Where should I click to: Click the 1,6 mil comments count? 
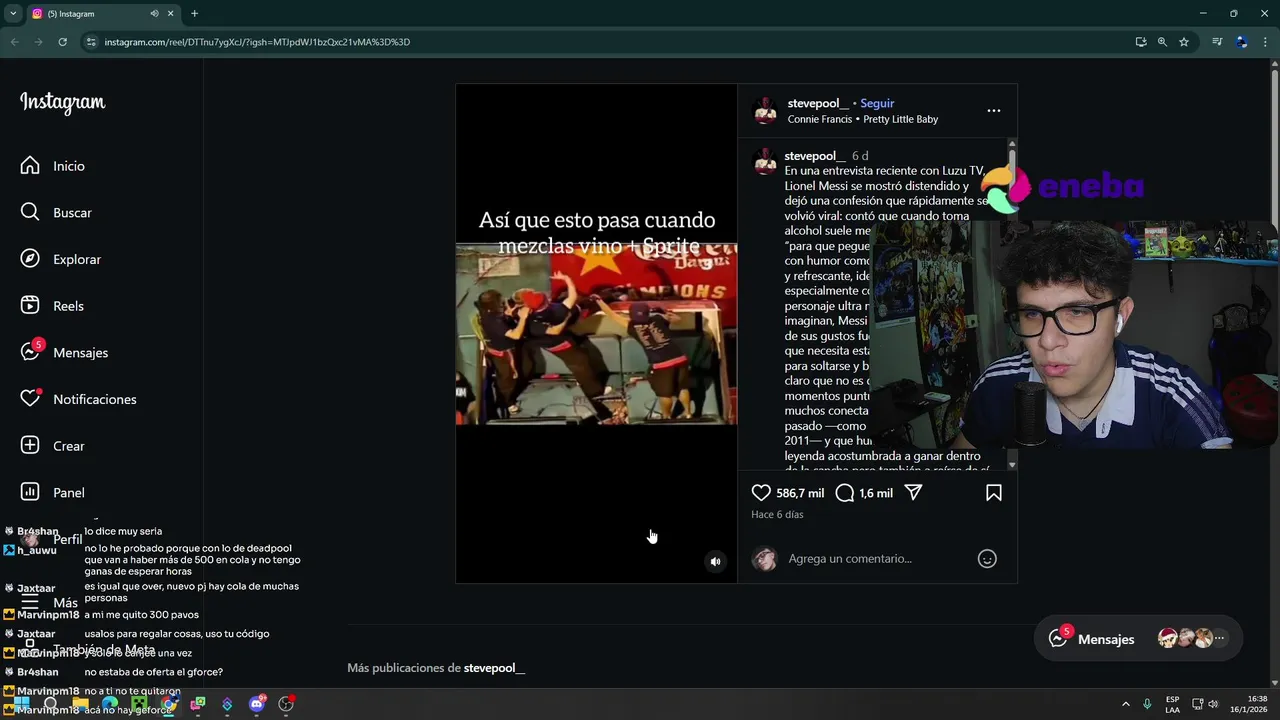point(876,493)
